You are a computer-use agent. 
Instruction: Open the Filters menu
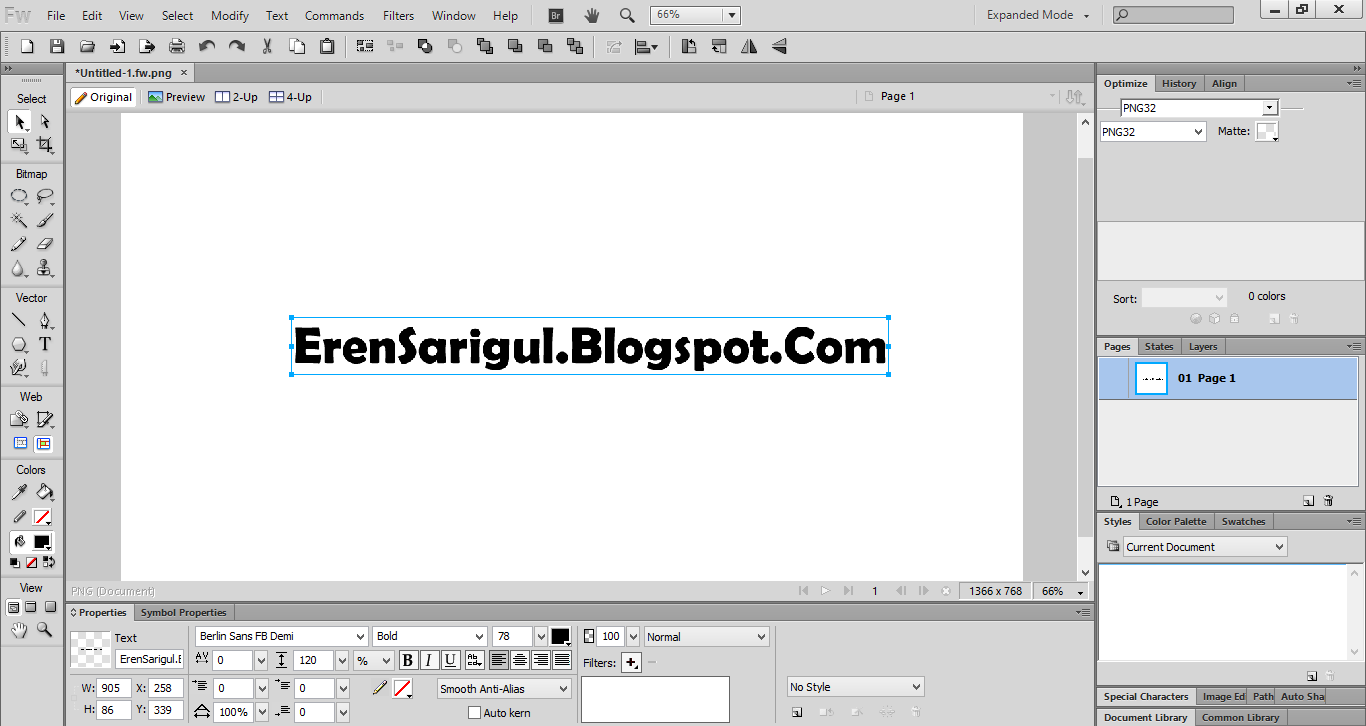coord(398,15)
